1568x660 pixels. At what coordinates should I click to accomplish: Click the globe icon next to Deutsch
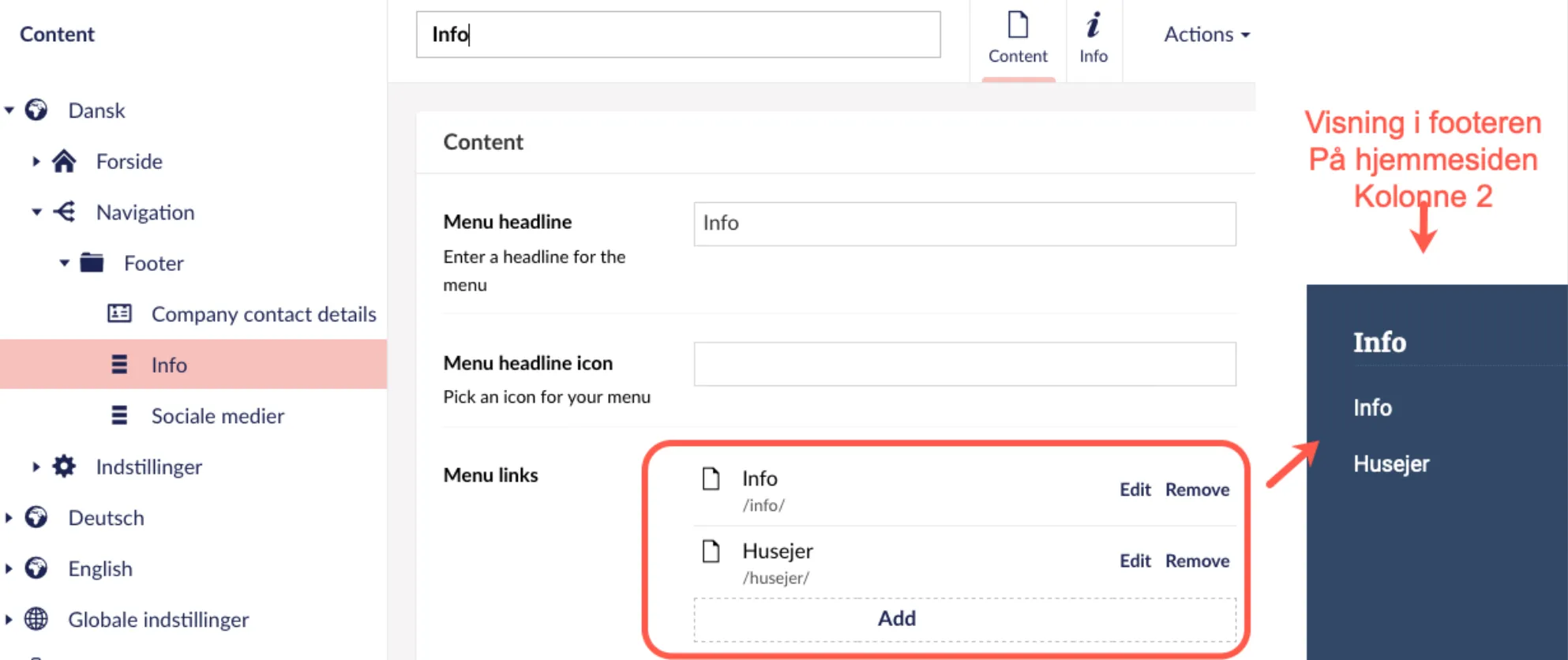coord(36,517)
